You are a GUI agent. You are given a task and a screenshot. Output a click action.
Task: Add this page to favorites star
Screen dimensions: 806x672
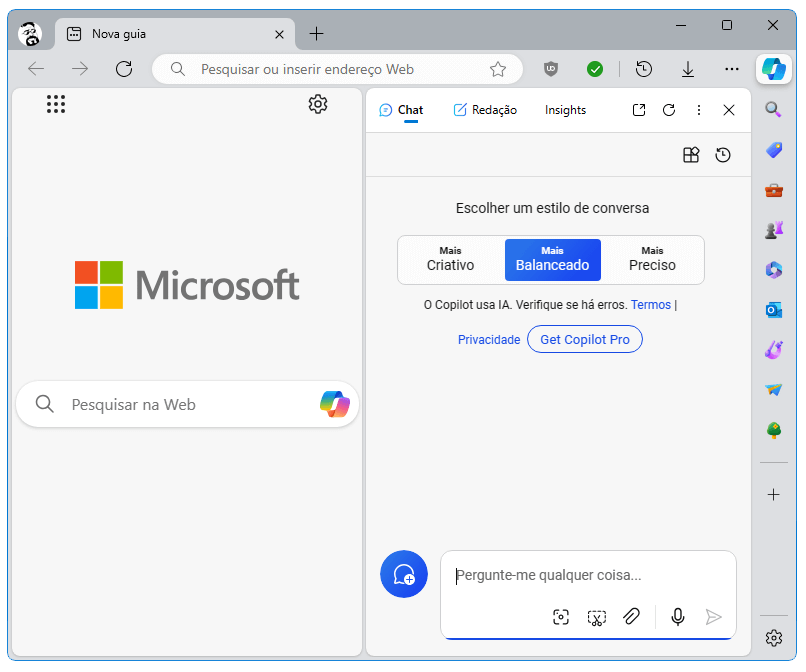(x=498, y=69)
